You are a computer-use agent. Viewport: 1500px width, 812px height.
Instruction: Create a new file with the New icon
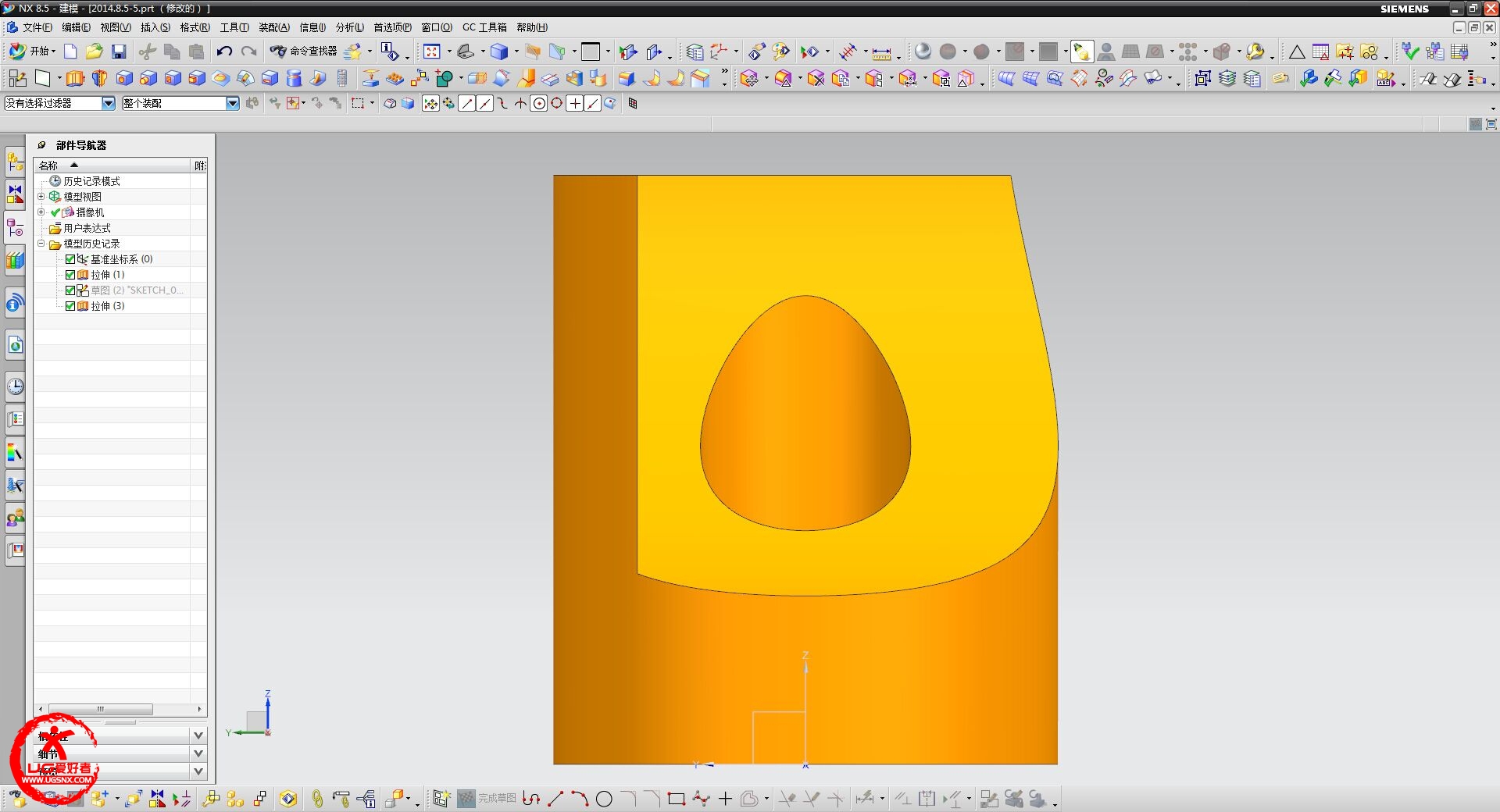click(70, 52)
